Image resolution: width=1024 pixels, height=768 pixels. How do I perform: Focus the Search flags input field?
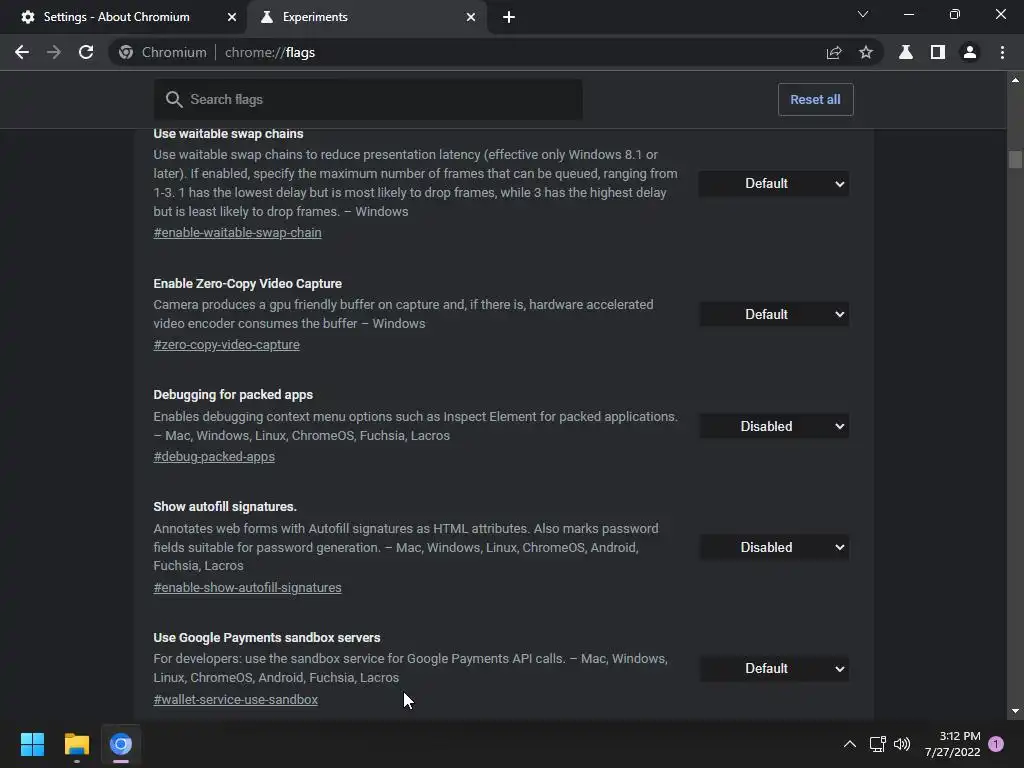368,99
